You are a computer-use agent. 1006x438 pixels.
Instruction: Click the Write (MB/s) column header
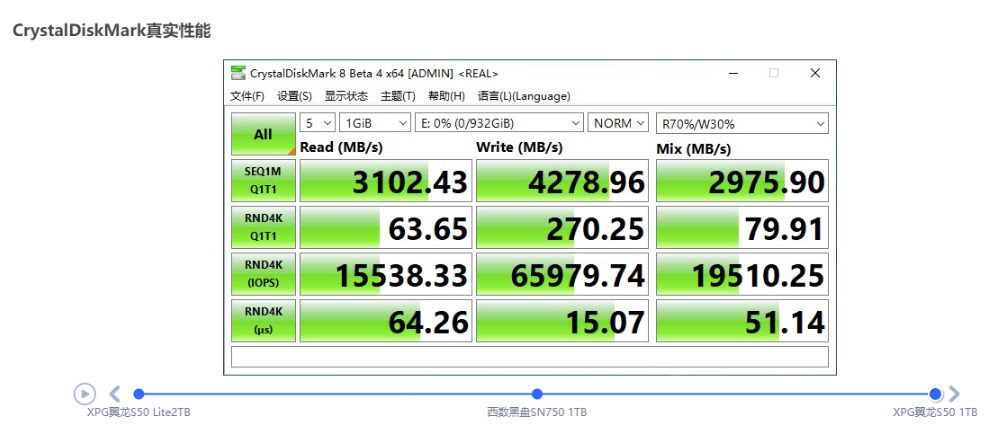pyautogui.click(x=520, y=147)
